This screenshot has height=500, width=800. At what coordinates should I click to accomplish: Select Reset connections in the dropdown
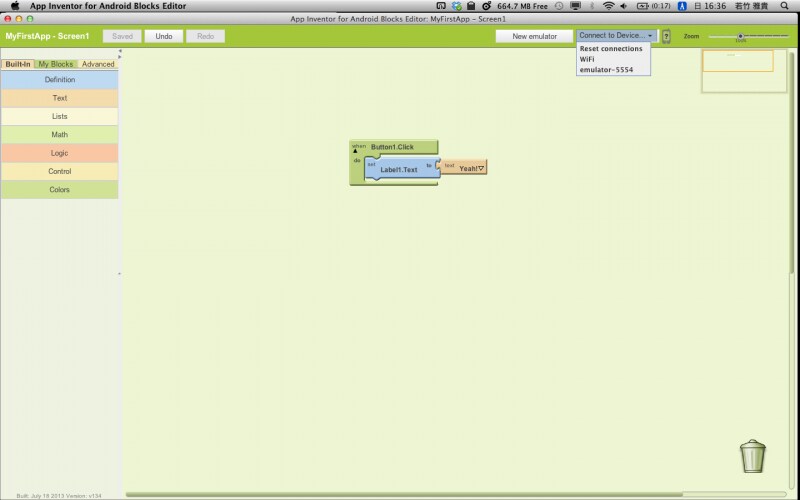click(610, 48)
